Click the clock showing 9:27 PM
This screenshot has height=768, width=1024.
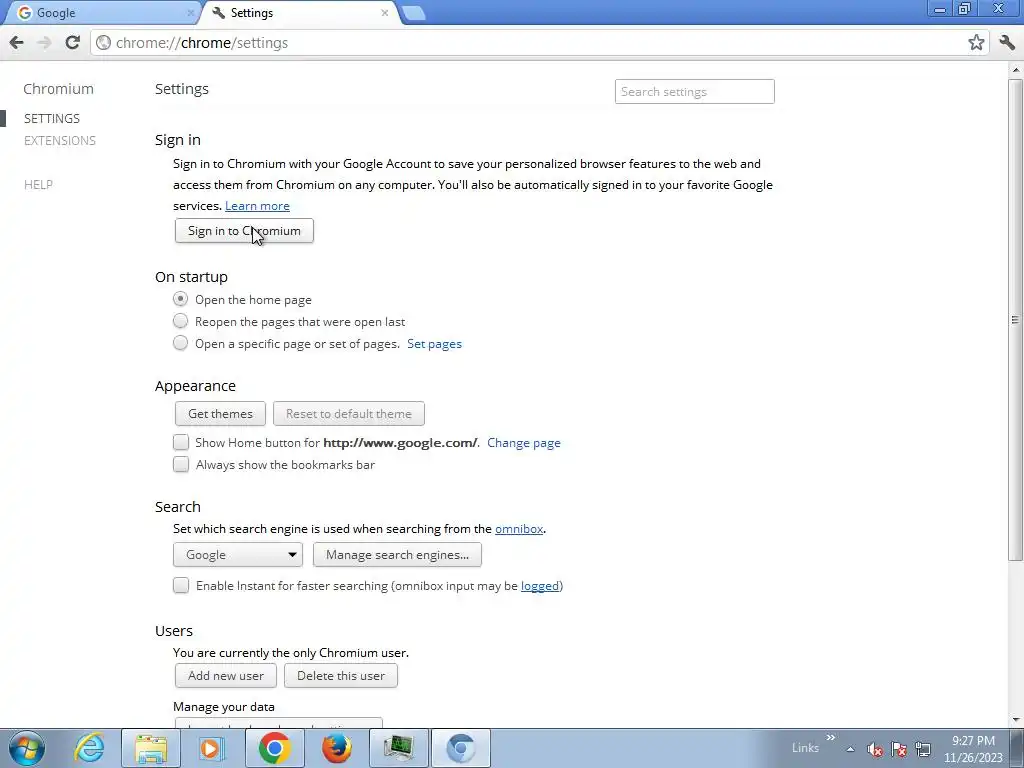tap(973, 741)
